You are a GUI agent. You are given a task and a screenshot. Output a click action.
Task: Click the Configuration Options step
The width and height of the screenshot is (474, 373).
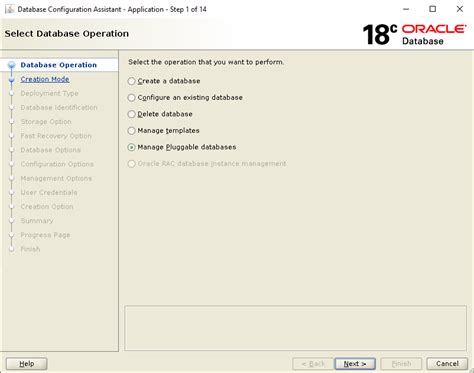(57, 164)
